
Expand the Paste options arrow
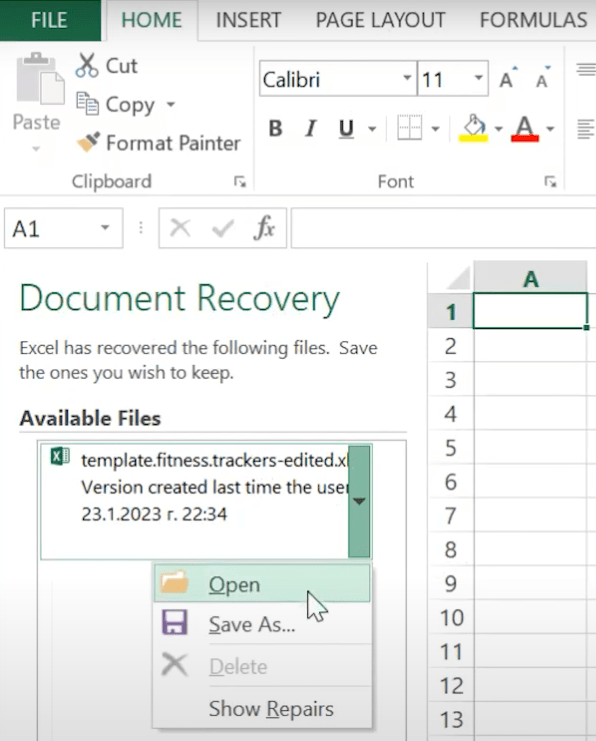click(x=36, y=149)
